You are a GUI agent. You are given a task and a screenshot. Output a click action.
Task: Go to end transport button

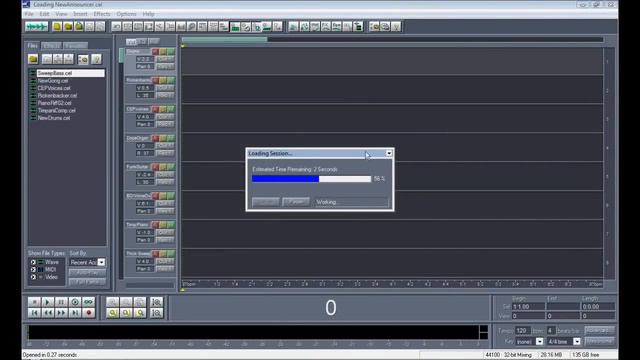(x=75, y=313)
